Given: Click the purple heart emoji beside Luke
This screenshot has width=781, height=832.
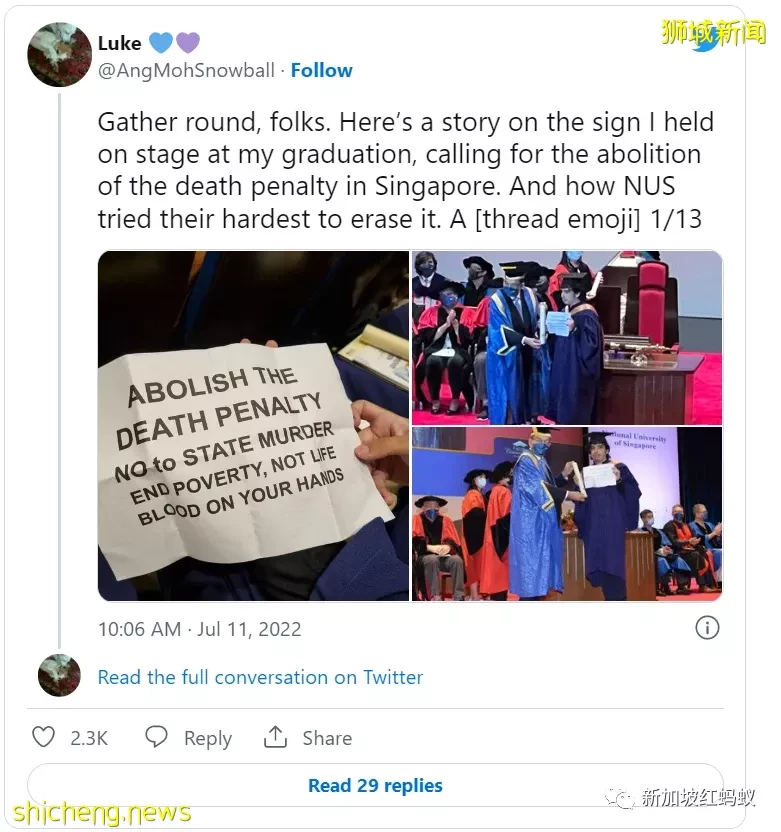Looking at the screenshot, I should coord(188,42).
